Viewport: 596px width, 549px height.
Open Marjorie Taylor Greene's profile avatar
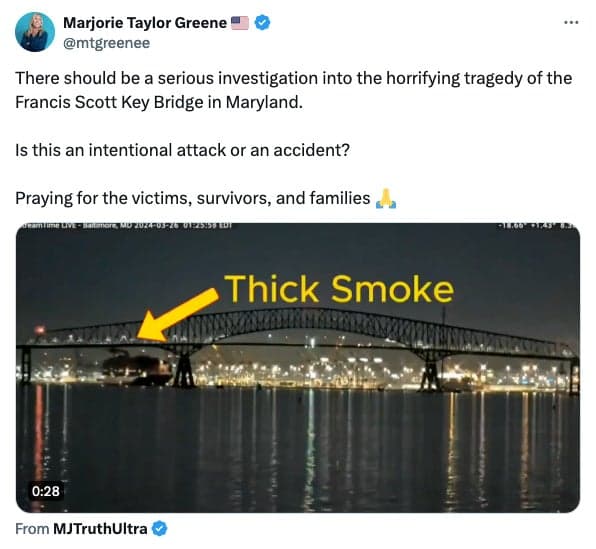(35, 32)
